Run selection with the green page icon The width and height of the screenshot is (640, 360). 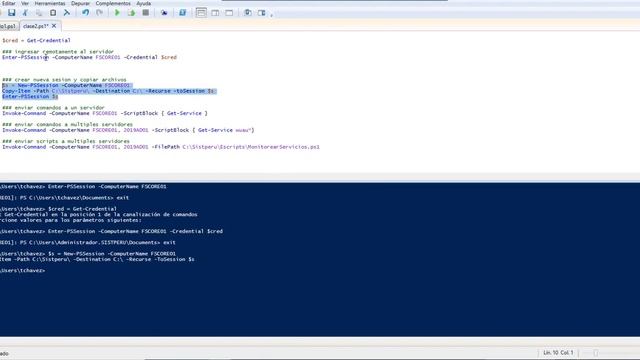[131, 13]
